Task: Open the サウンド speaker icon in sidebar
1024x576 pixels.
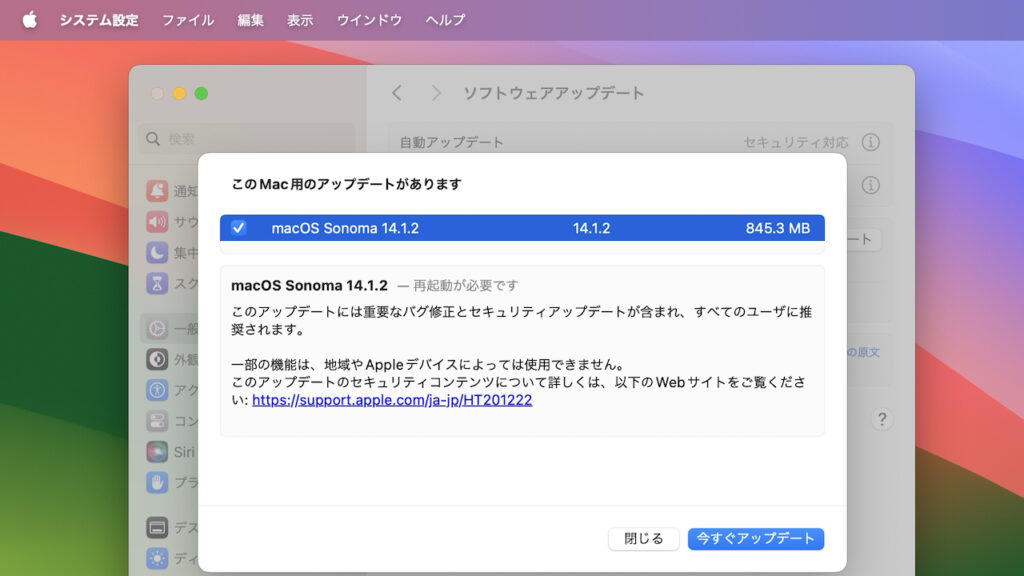Action: pyautogui.click(x=157, y=222)
